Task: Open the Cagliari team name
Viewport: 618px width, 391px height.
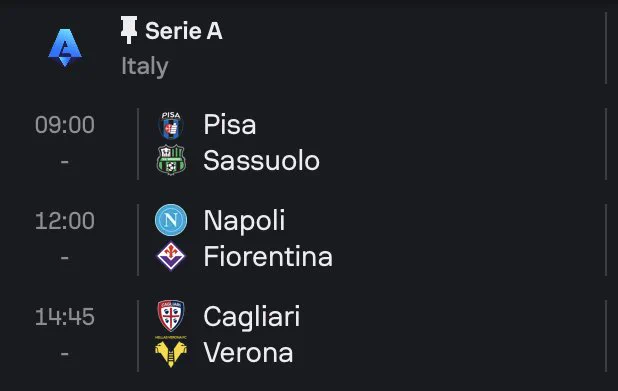Action: pyautogui.click(x=252, y=317)
